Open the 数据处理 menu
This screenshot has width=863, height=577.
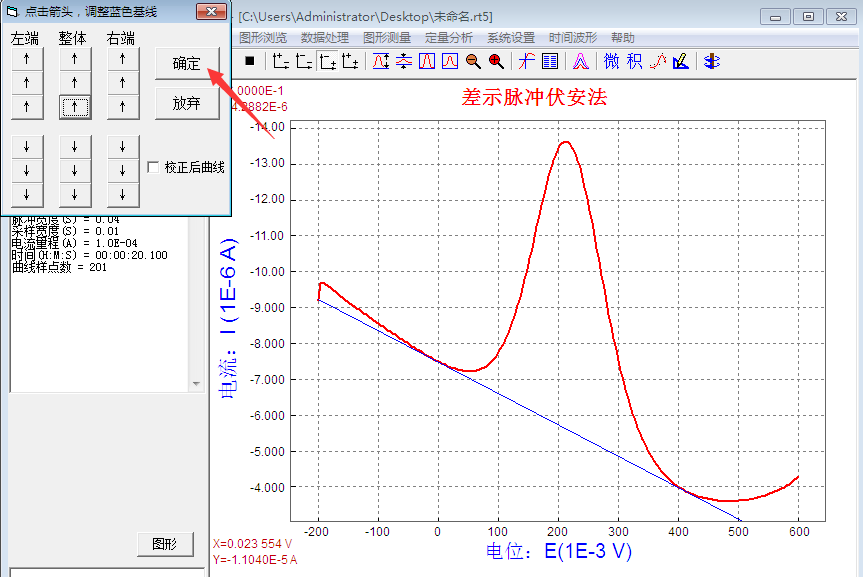[x=324, y=37]
